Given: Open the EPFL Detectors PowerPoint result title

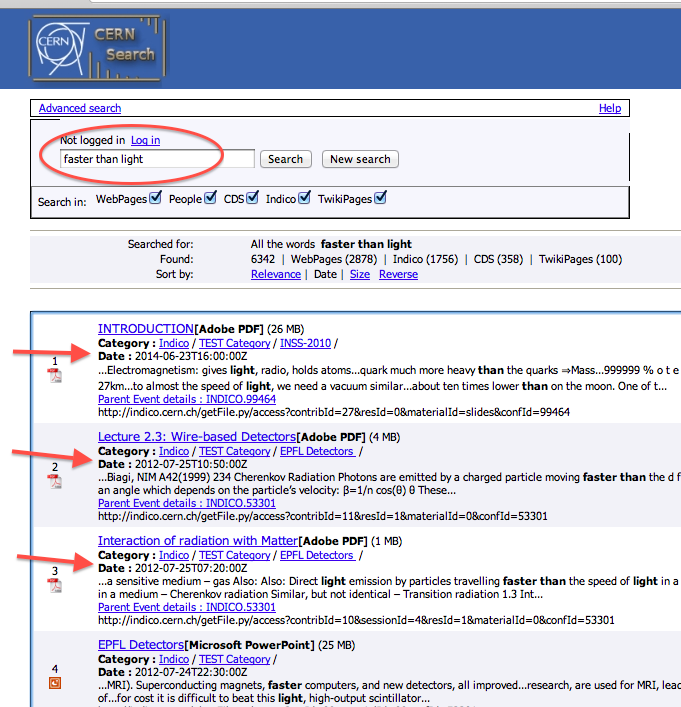Looking at the screenshot, I should (141, 645).
